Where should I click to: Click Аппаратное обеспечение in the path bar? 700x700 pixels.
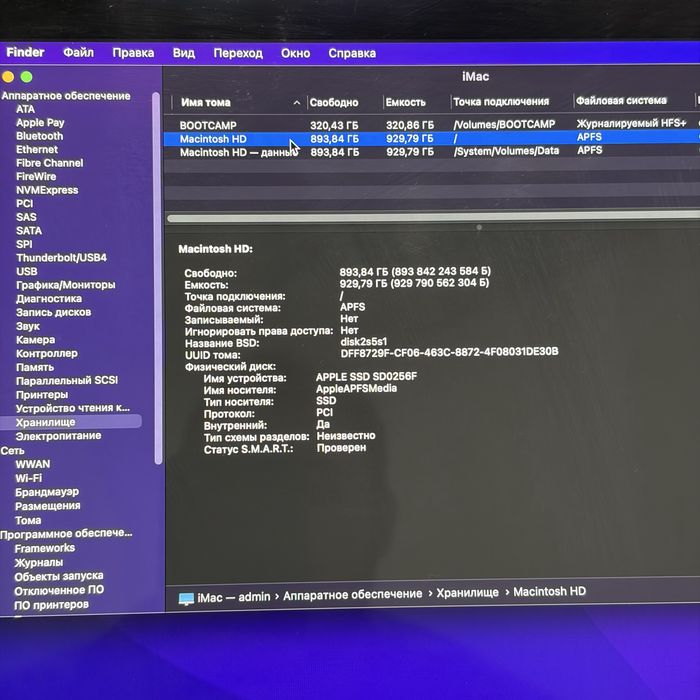coord(353,594)
